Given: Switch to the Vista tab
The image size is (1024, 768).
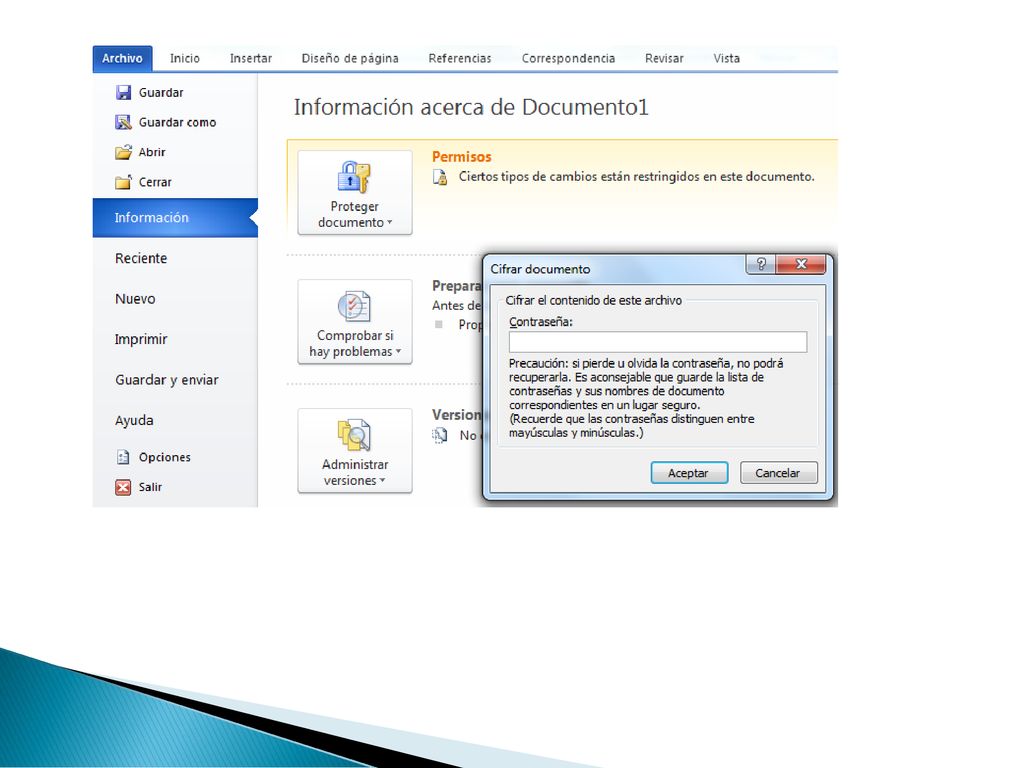Looking at the screenshot, I should point(727,58).
